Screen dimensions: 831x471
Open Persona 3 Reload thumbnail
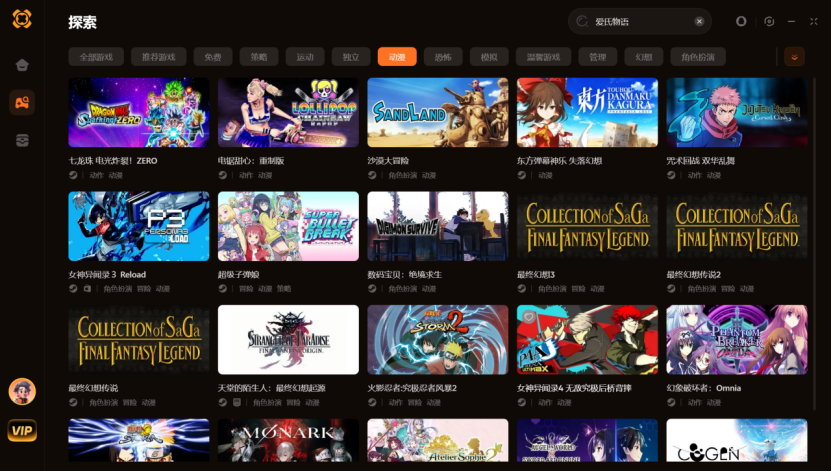point(139,226)
